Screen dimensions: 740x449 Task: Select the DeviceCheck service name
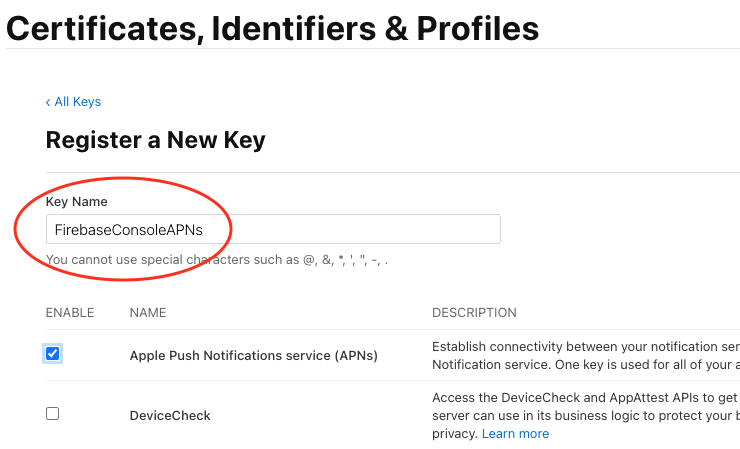click(x=170, y=415)
